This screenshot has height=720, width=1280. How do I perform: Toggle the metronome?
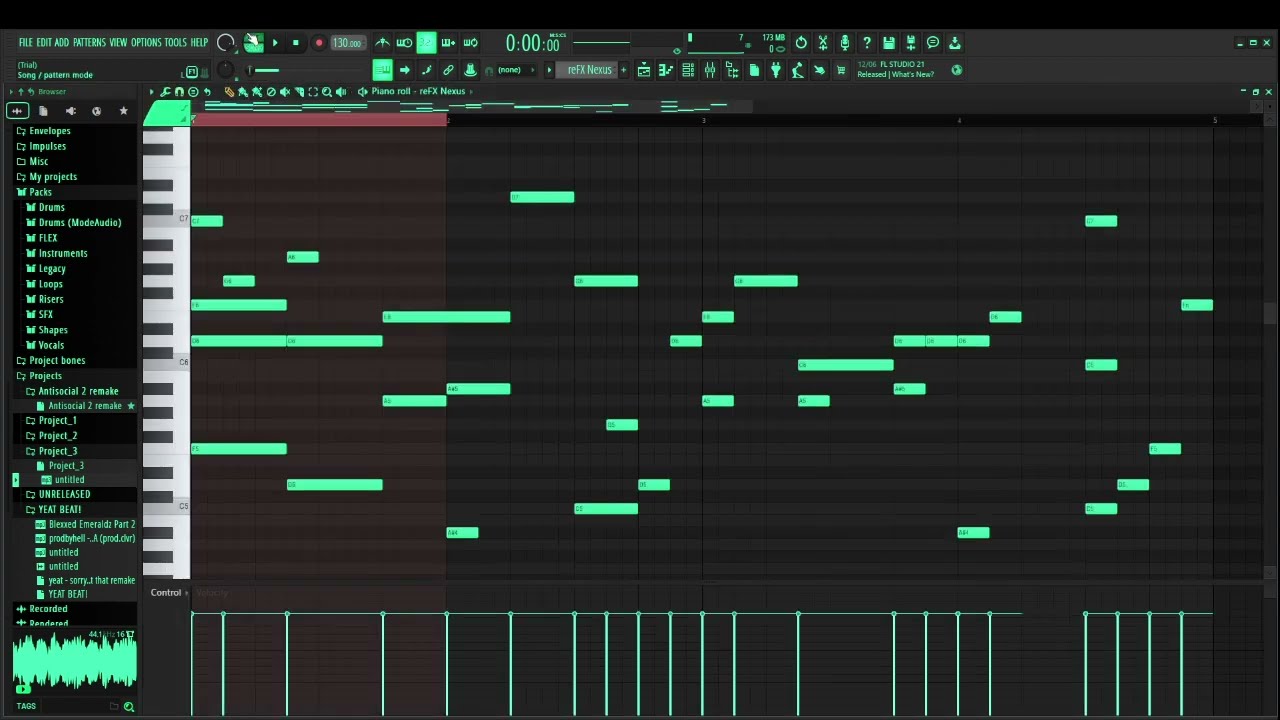point(383,43)
